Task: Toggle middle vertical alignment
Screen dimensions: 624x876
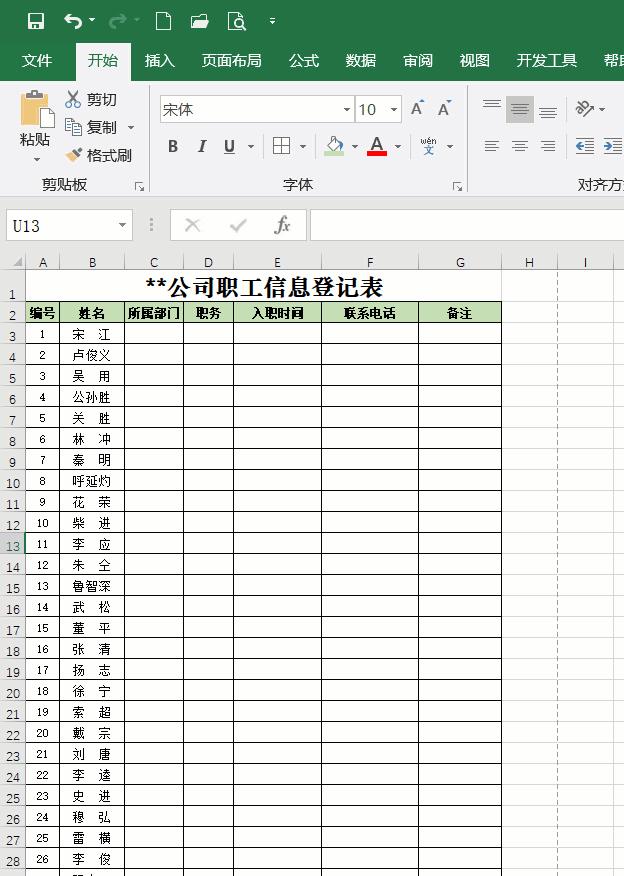Action: (520, 108)
